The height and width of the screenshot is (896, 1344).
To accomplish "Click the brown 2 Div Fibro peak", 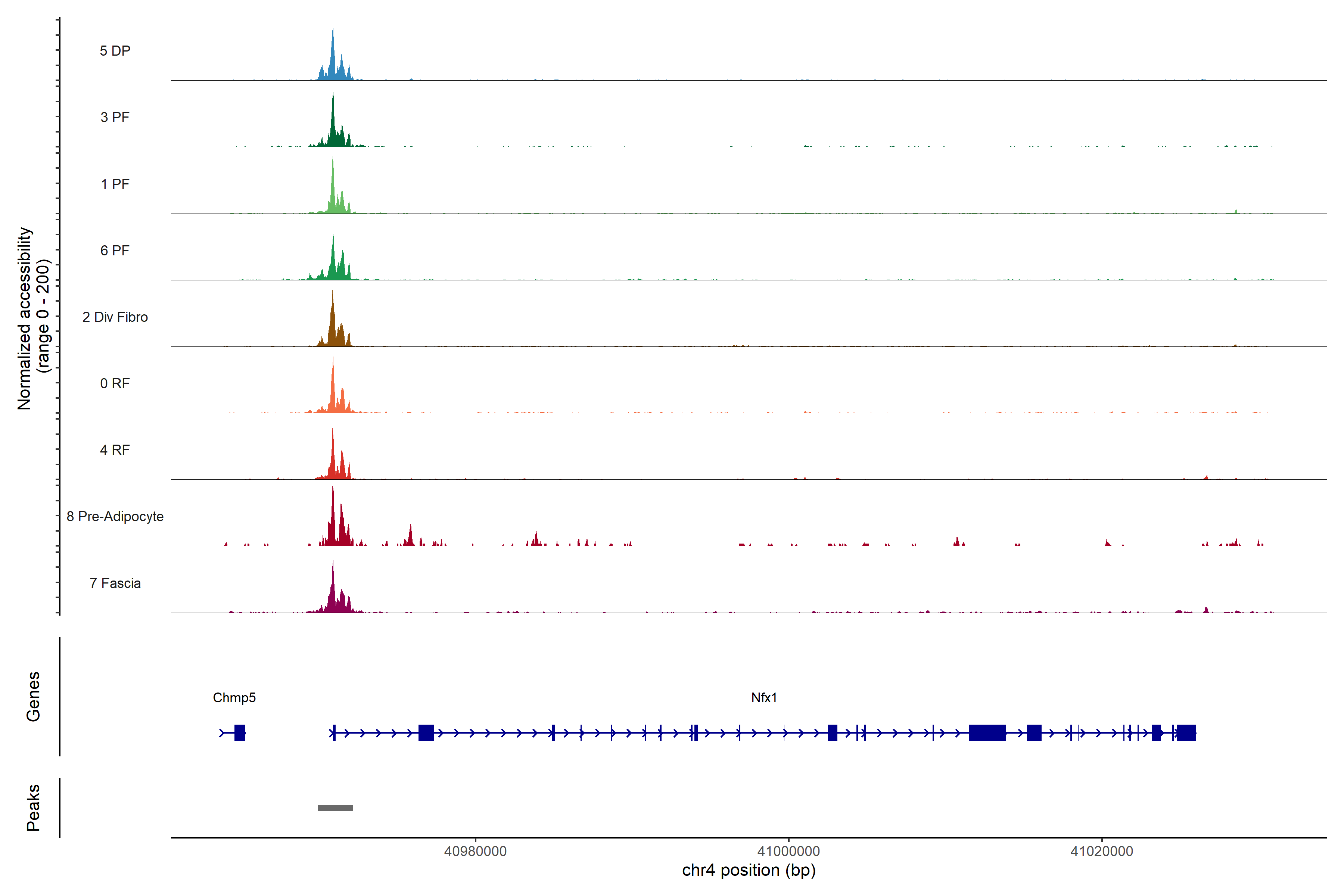I will click(333, 329).
